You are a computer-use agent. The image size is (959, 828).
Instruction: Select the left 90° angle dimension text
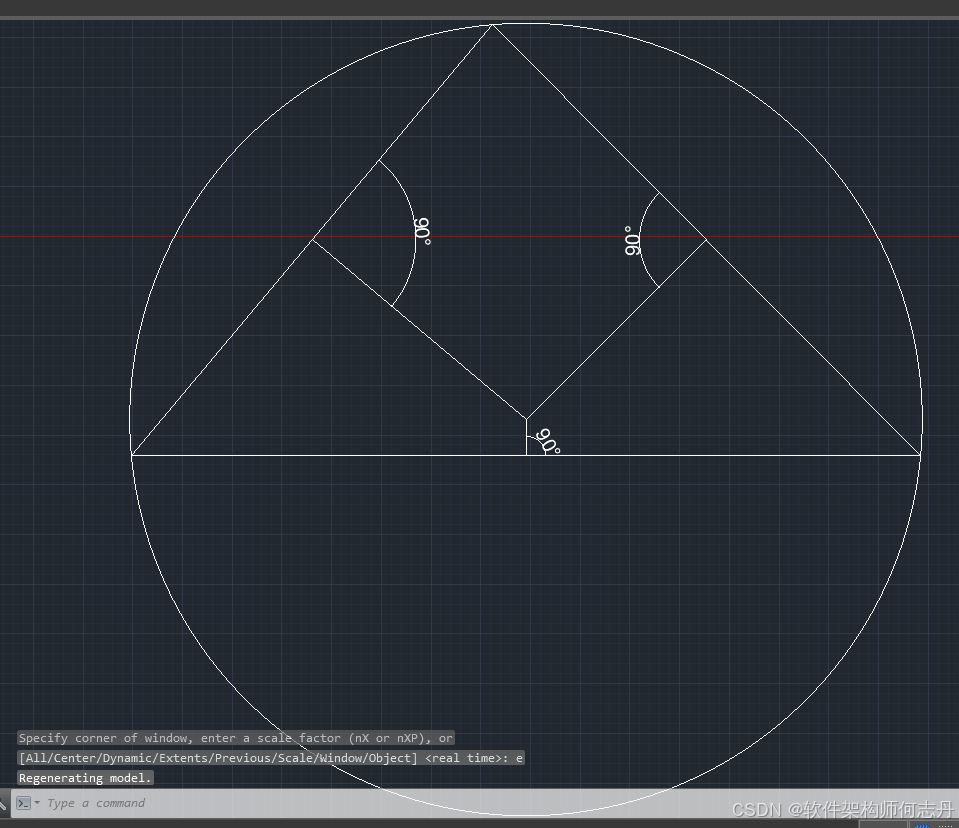tap(422, 231)
